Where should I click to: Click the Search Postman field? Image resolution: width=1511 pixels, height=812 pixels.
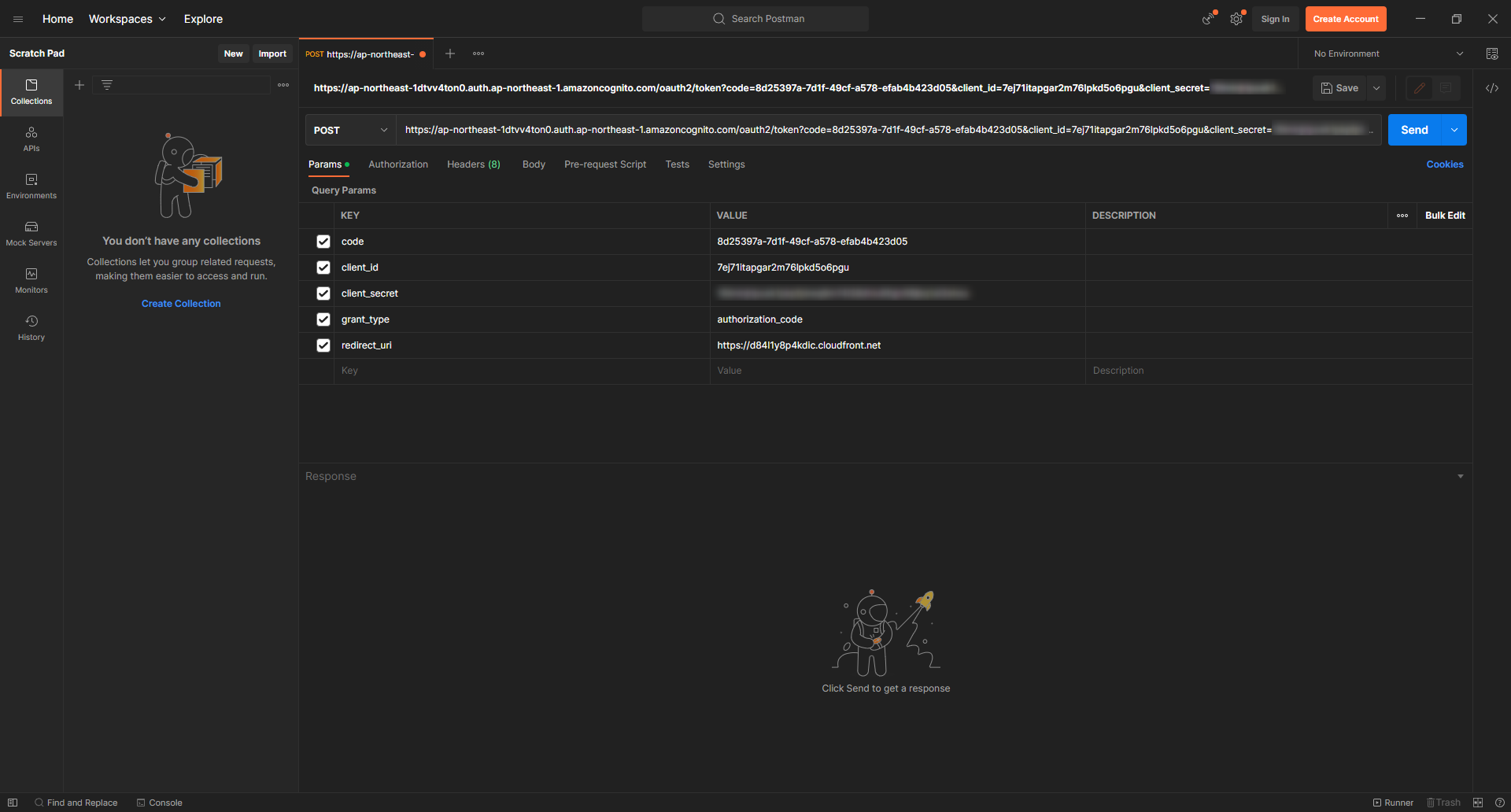point(755,19)
